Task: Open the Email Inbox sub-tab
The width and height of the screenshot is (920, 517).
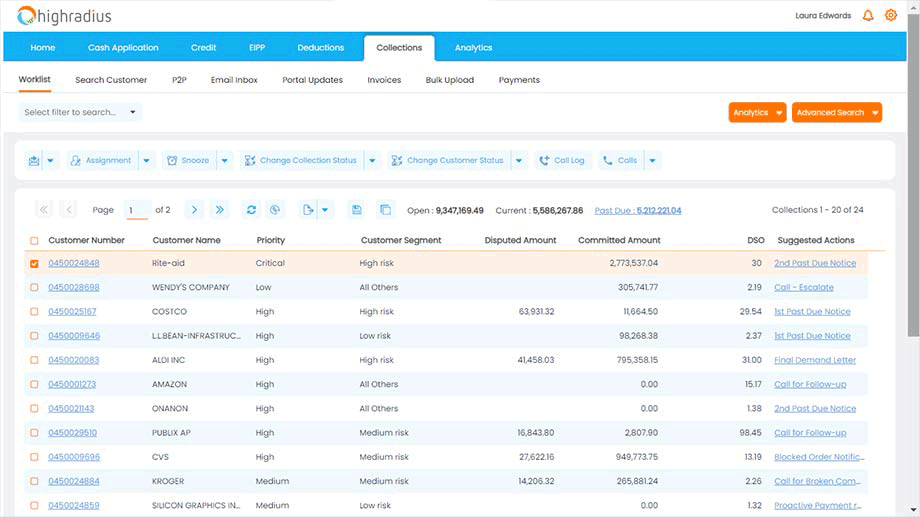Action: [234, 80]
